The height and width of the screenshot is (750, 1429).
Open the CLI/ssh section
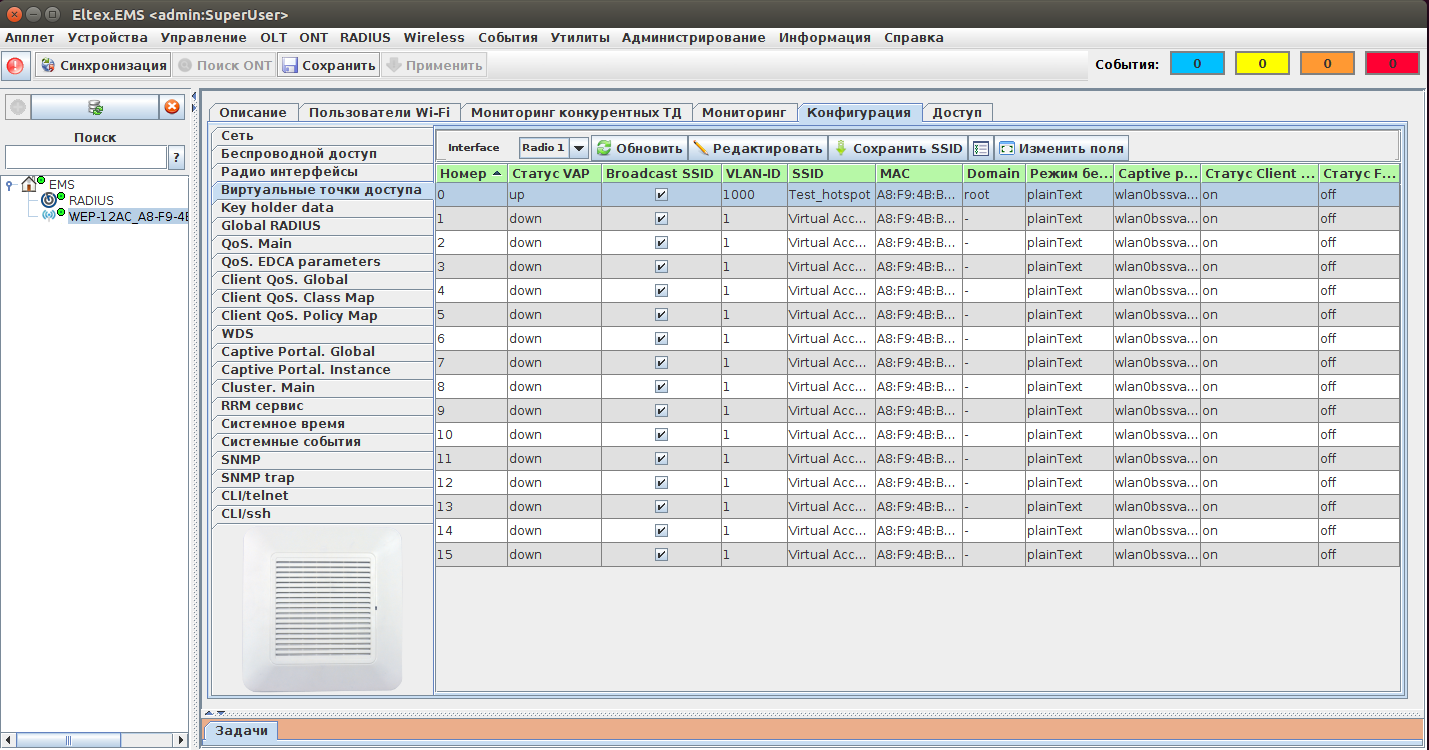pos(323,514)
